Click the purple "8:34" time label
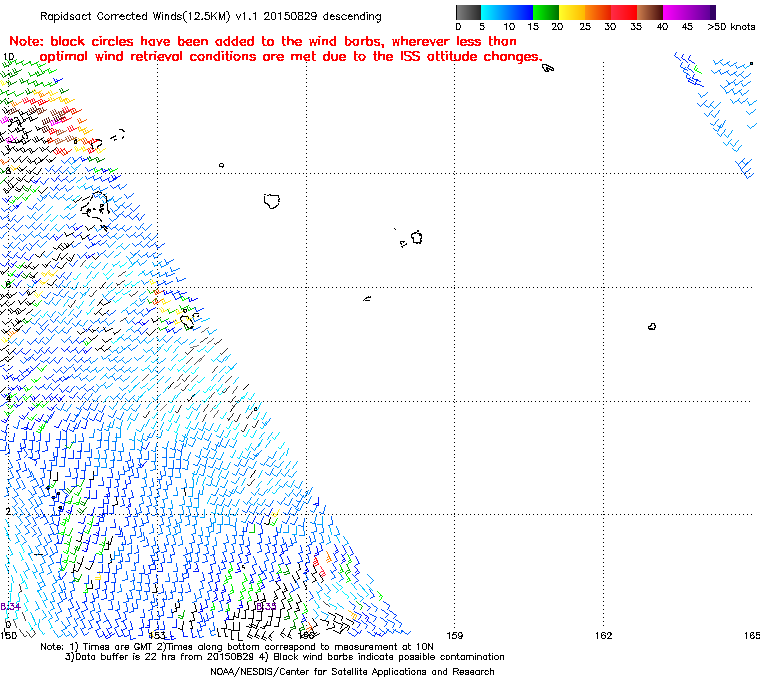This screenshot has width=760, height=688. (10, 607)
